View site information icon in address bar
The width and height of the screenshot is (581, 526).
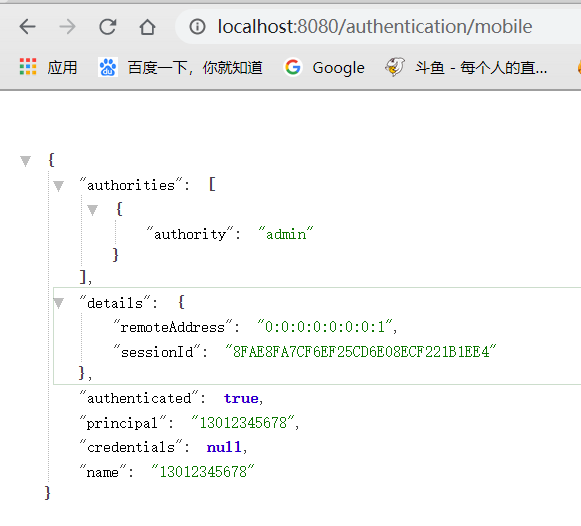click(x=197, y=27)
